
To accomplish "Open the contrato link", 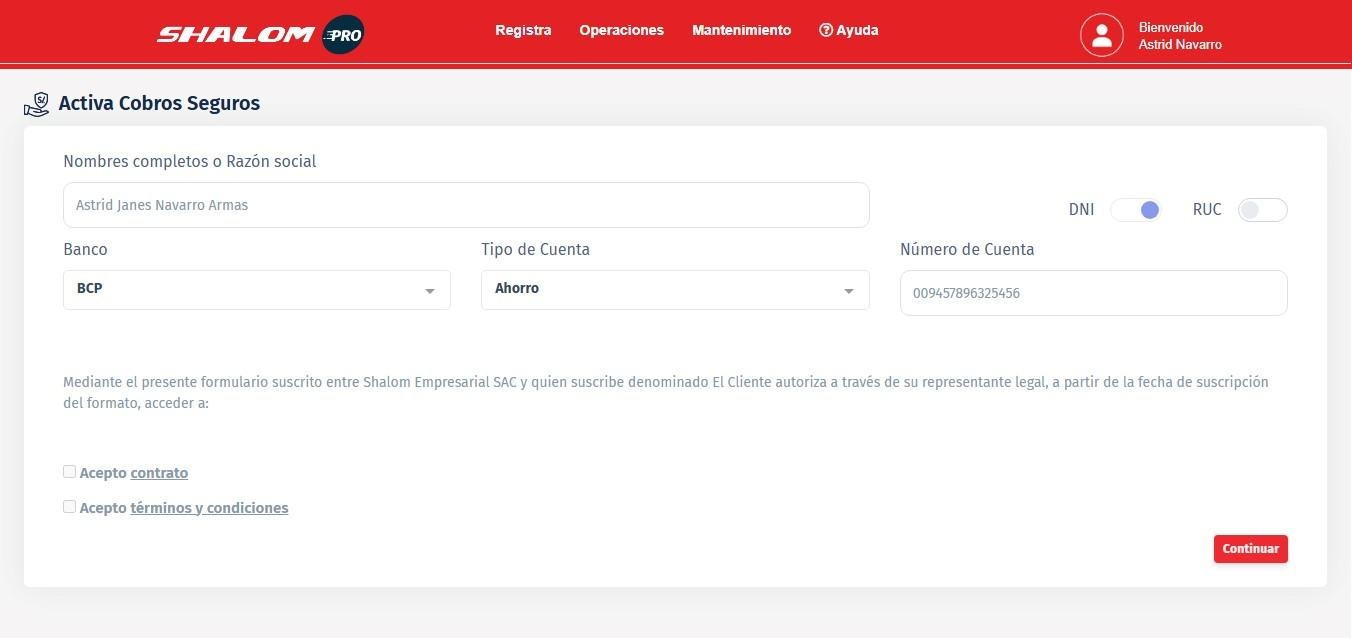I will (x=159, y=473).
